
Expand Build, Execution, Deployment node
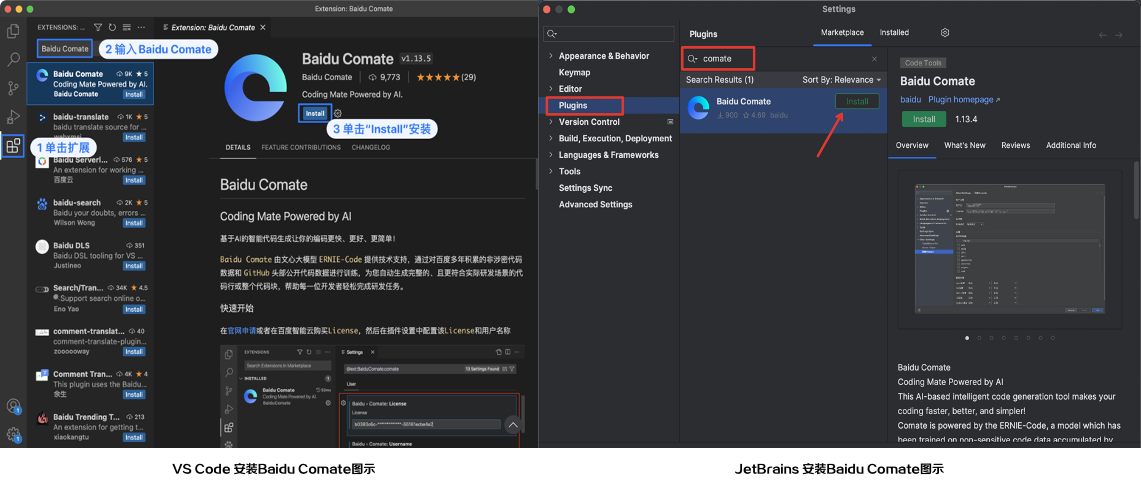551,138
